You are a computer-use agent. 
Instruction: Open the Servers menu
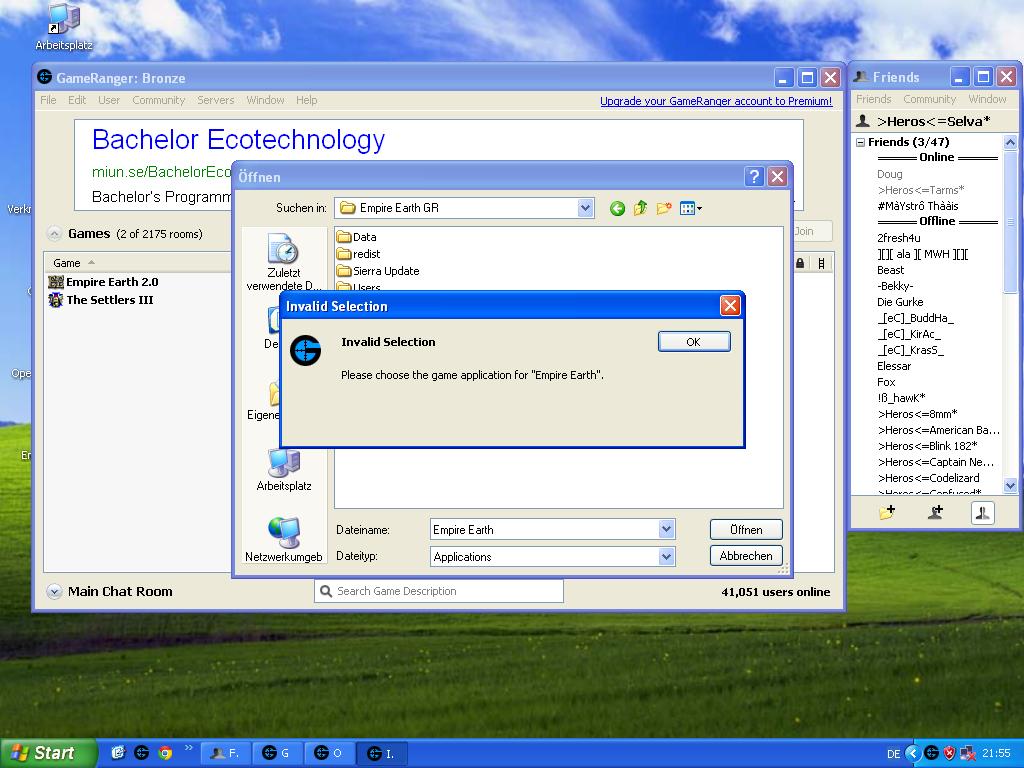[215, 100]
